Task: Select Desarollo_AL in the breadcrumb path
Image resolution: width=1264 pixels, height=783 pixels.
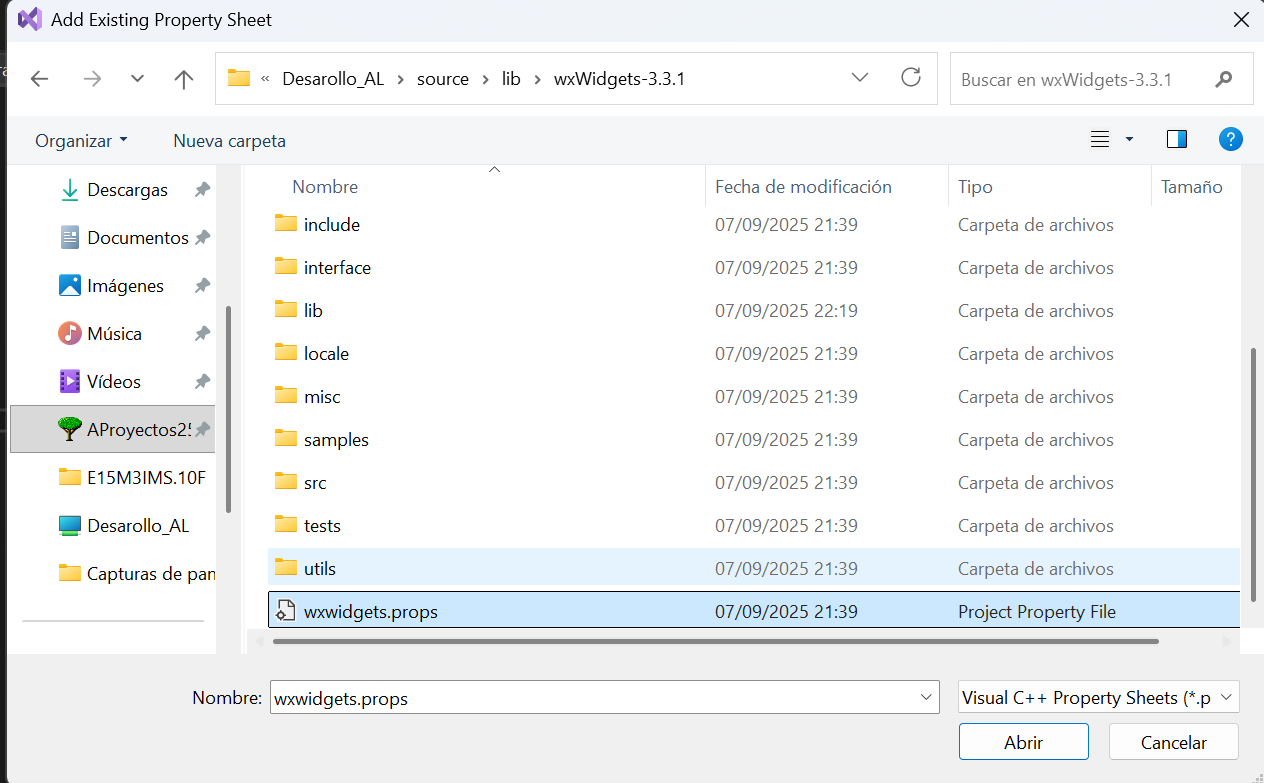Action: coord(333,79)
